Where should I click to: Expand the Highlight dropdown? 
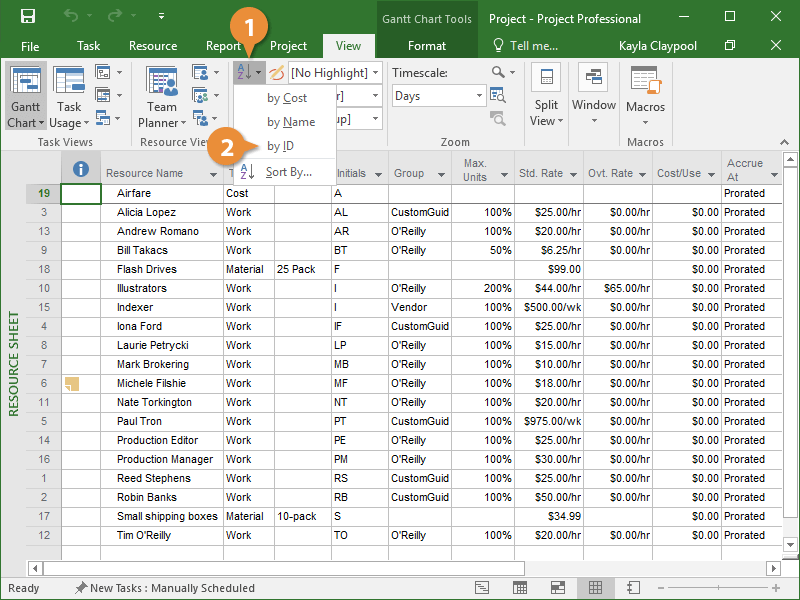374,73
